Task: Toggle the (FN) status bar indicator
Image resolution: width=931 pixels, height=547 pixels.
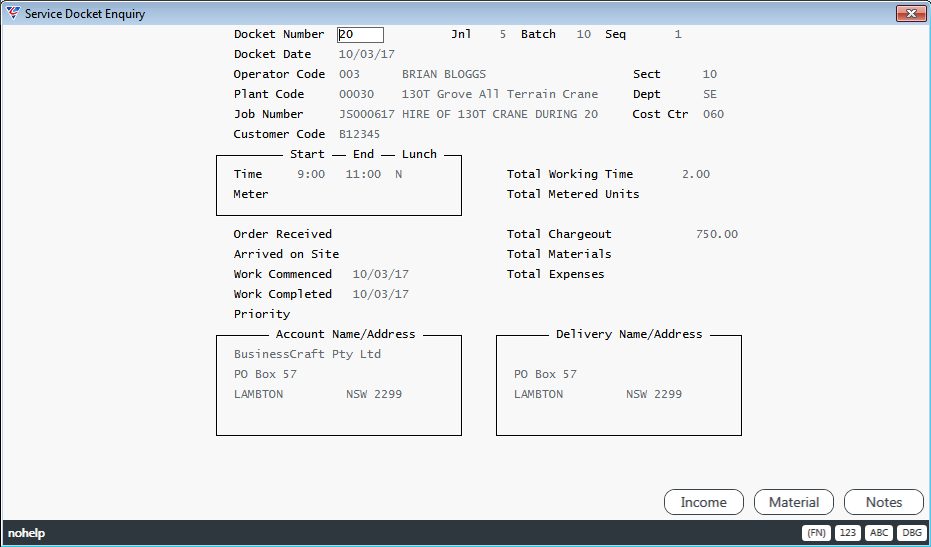Action: 816,533
